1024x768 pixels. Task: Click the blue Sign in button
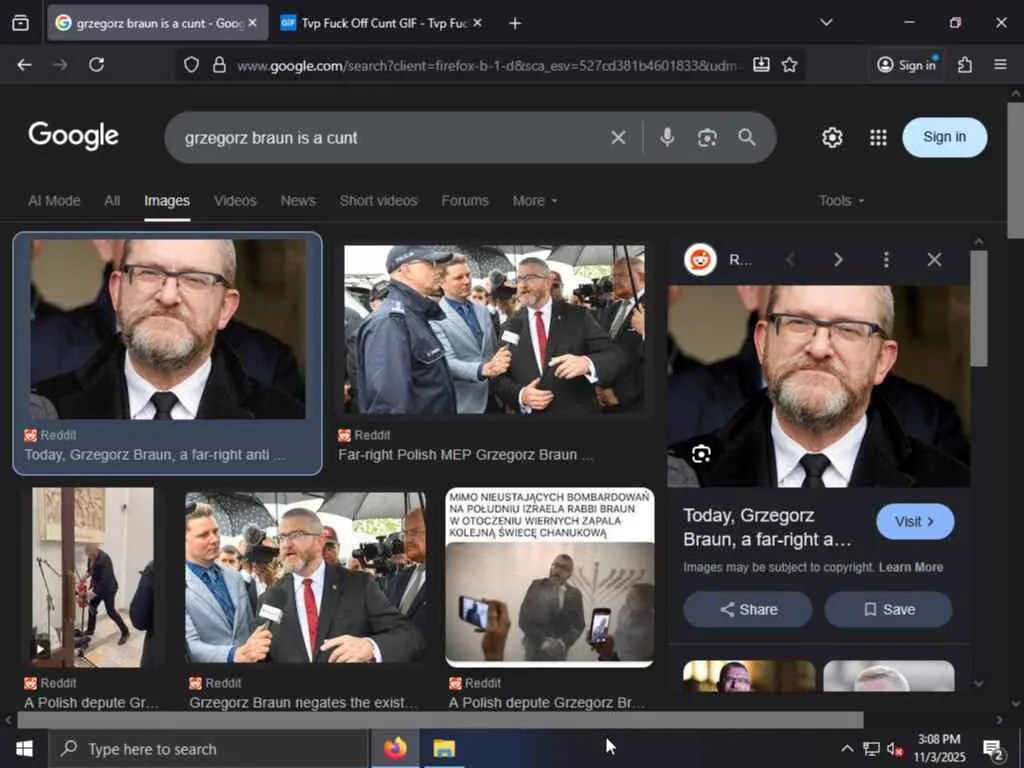(944, 137)
